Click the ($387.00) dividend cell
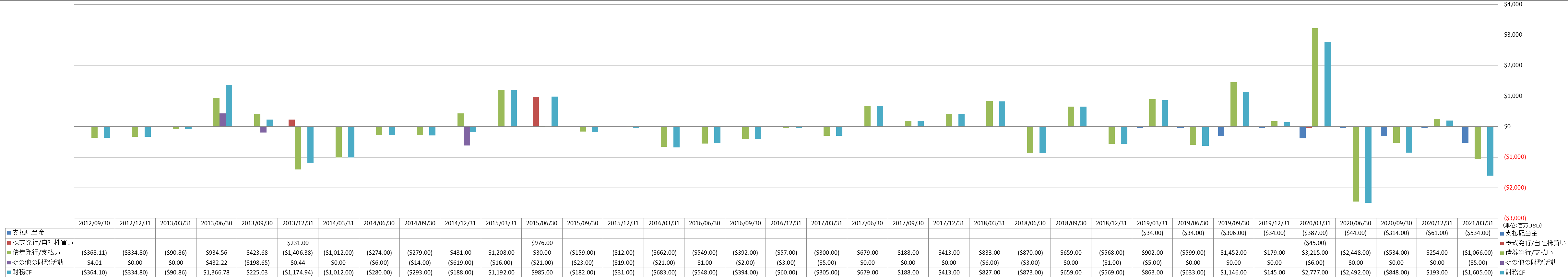Viewport: 1568px width, 278px height. (1315, 233)
